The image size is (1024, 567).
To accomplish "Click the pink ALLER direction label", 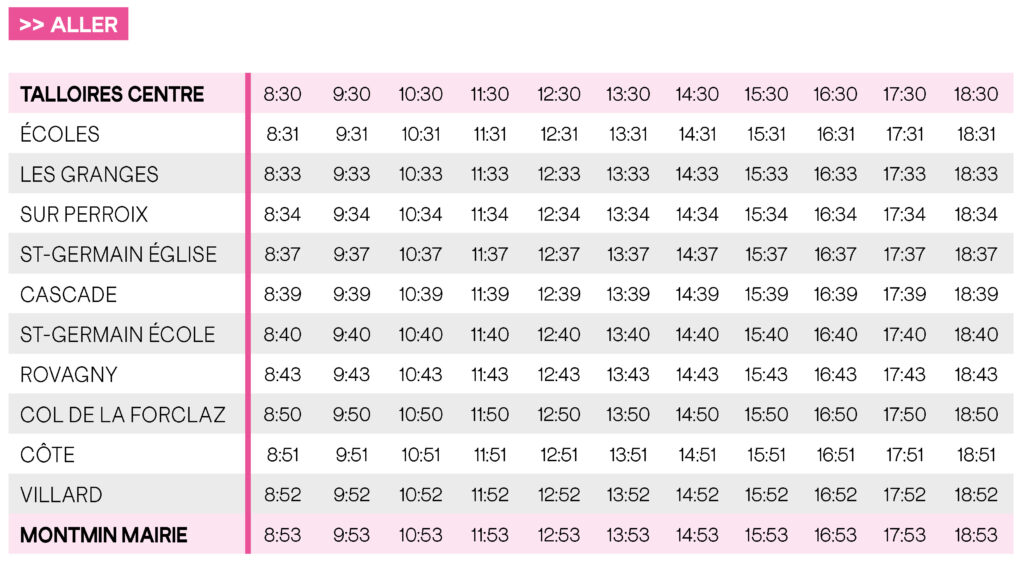I will pos(68,24).
